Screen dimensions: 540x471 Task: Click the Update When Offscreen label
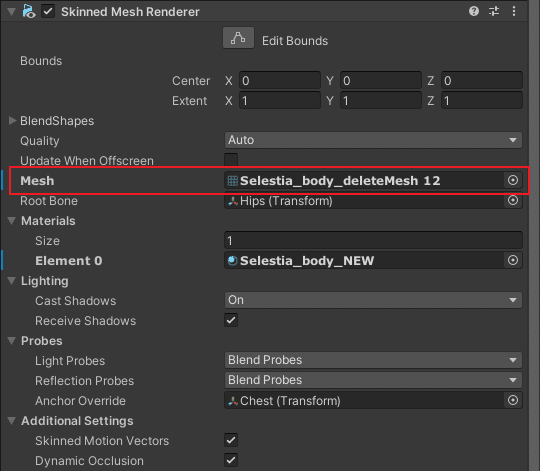click(x=87, y=161)
